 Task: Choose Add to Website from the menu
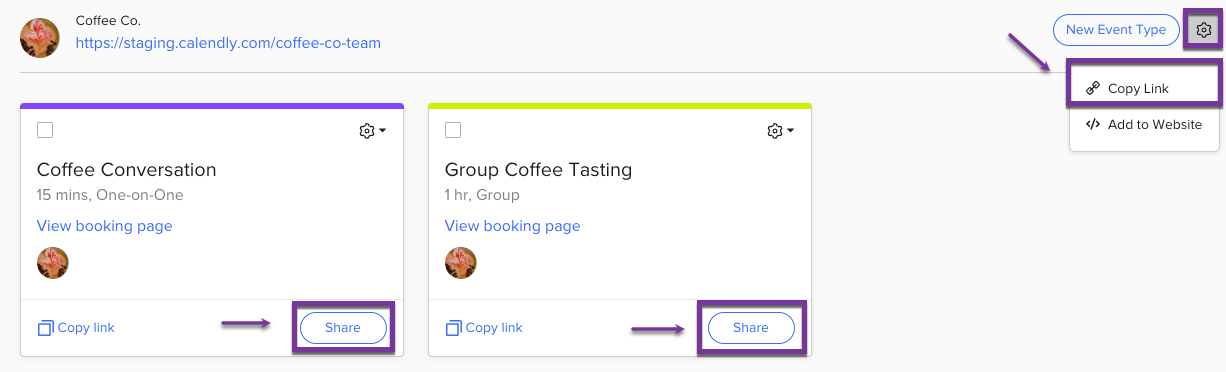point(1145,125)
